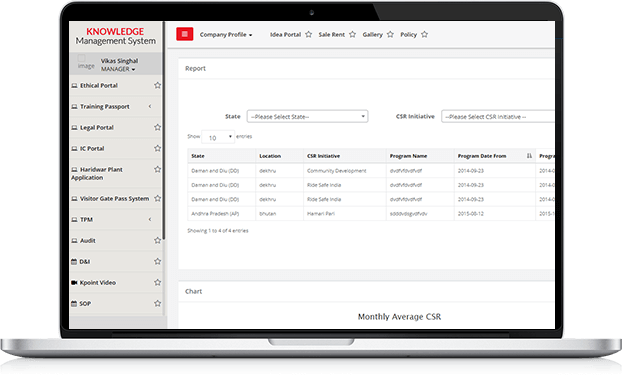Star the Idea Portal shortcut
This screenshot has height=376, width=622.
[x=309, y=35]
